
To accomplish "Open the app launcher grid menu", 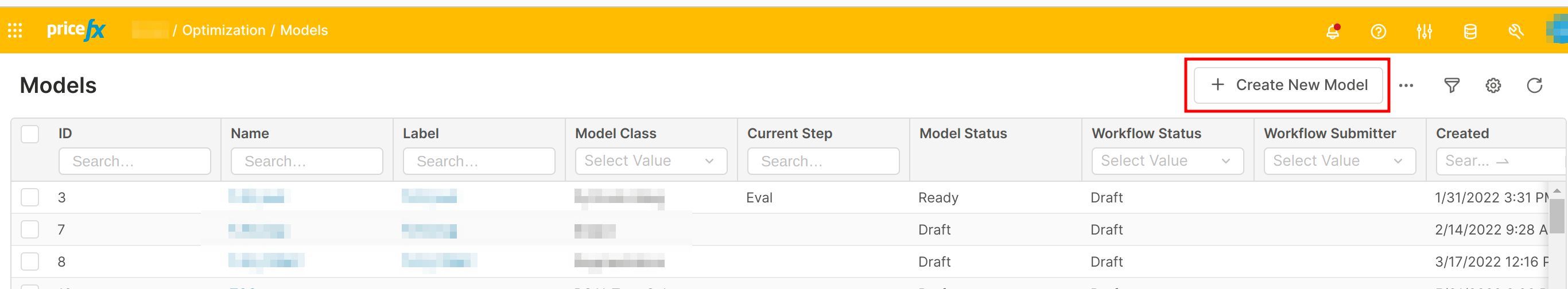I will (15, 30).
